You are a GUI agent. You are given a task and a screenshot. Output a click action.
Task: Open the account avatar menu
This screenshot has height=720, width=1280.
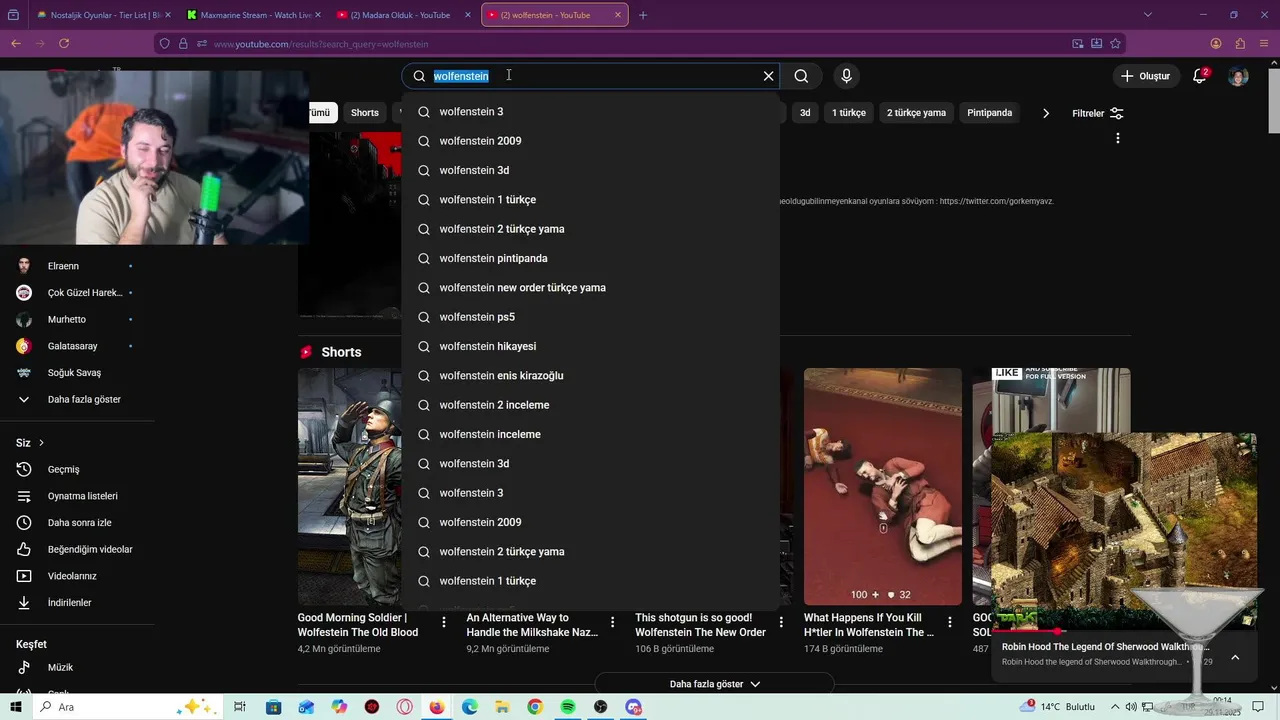click(x=1238, y=76)
